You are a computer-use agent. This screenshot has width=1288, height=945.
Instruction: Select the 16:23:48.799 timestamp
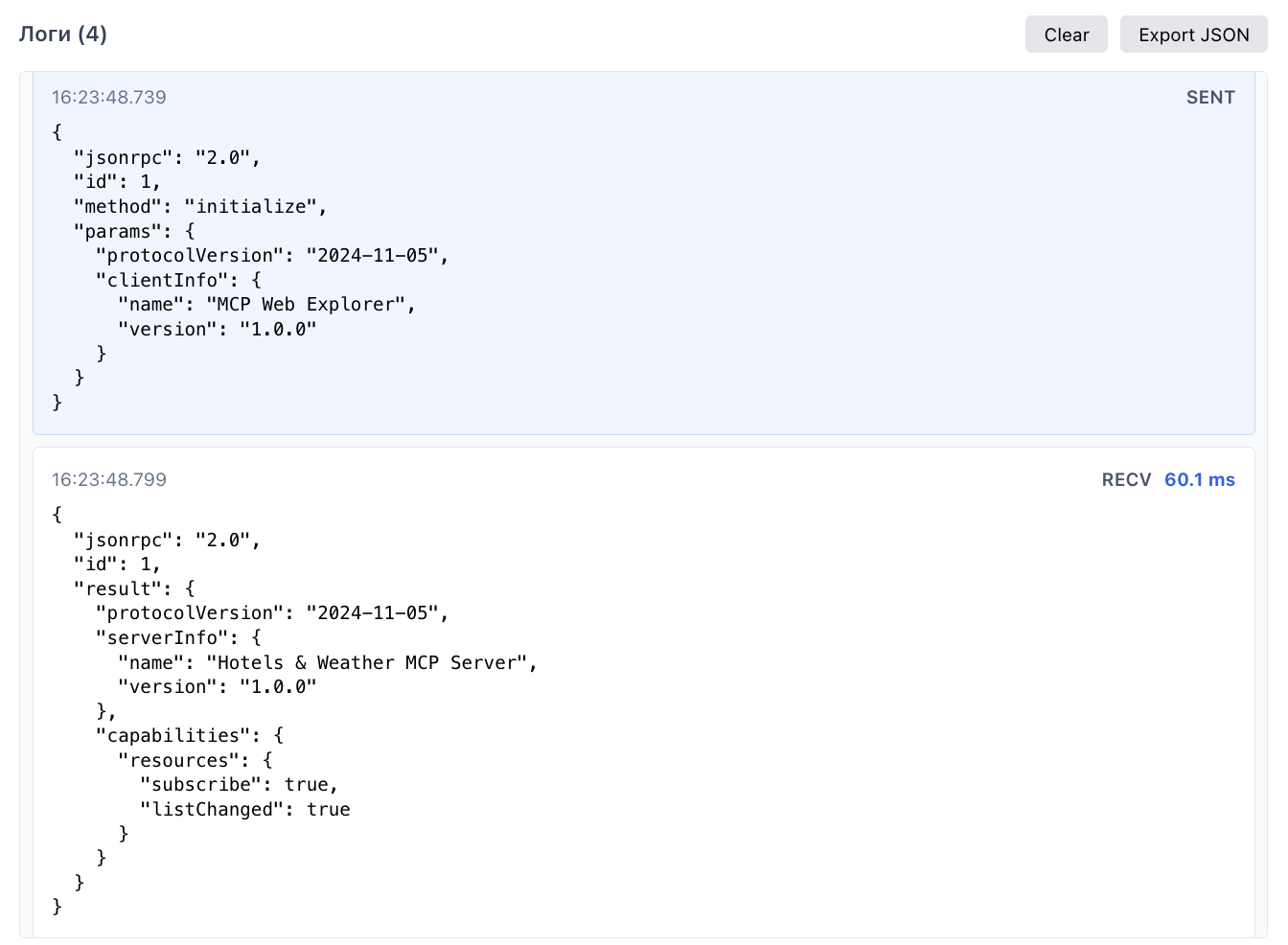[x=109, y=479]
